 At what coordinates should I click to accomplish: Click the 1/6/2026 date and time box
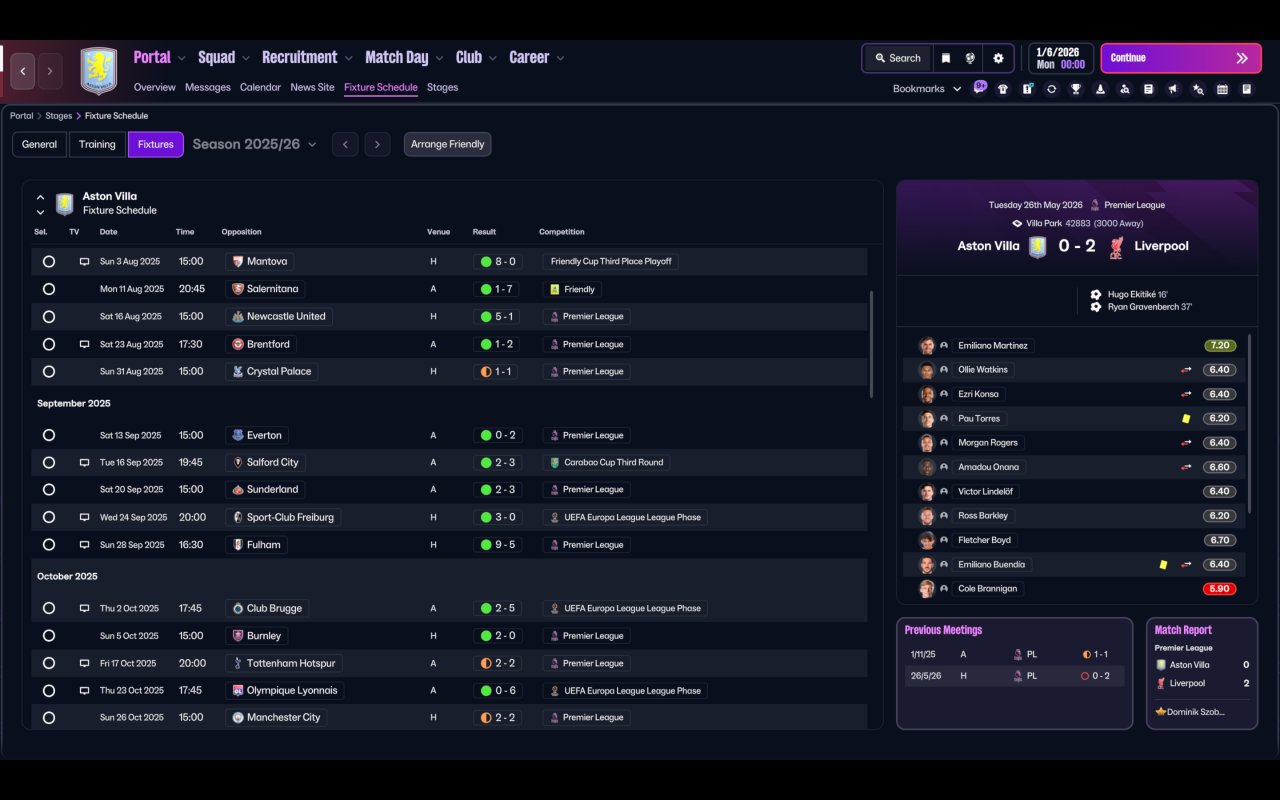coord(1061,58)
